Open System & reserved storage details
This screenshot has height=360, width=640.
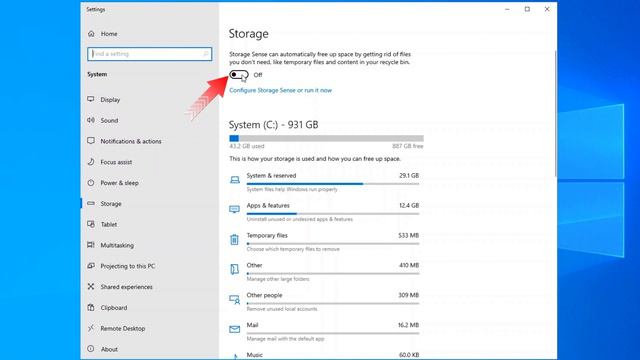click(x=324, y=182)
